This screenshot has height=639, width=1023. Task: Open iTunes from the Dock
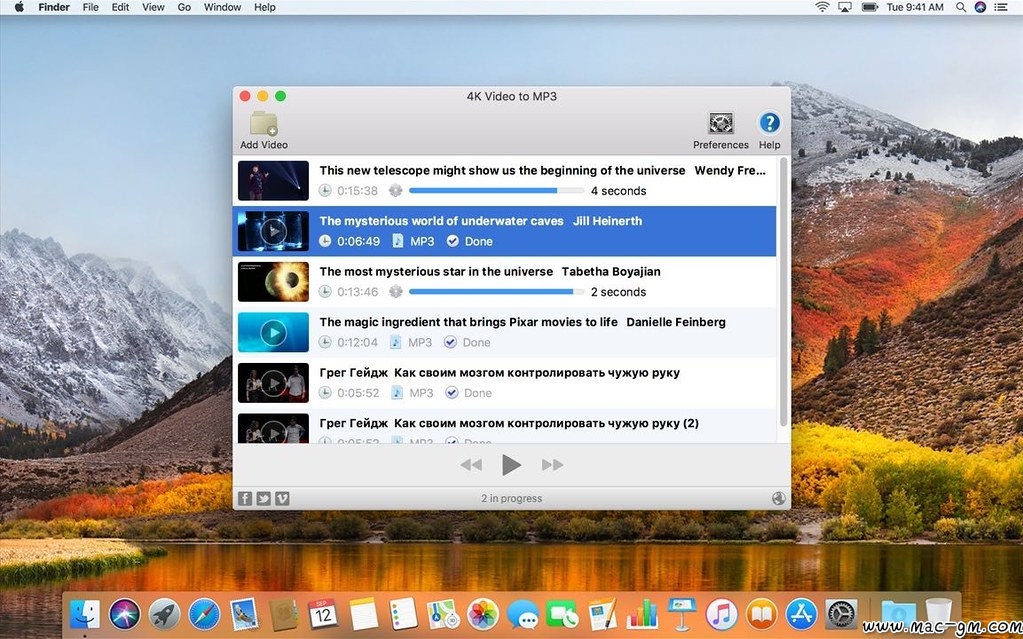click(x=722, y=614)
